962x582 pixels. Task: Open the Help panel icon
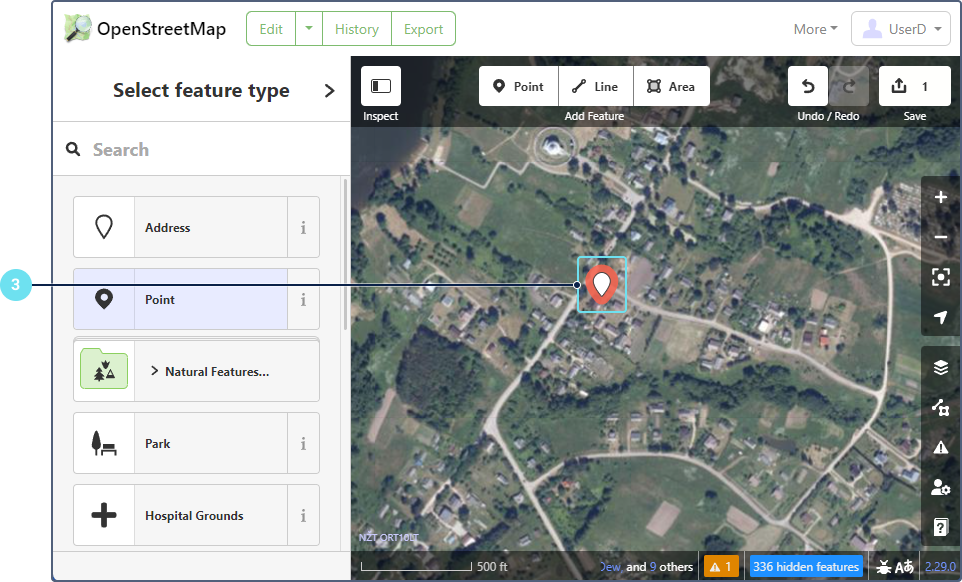click(940, 527)
